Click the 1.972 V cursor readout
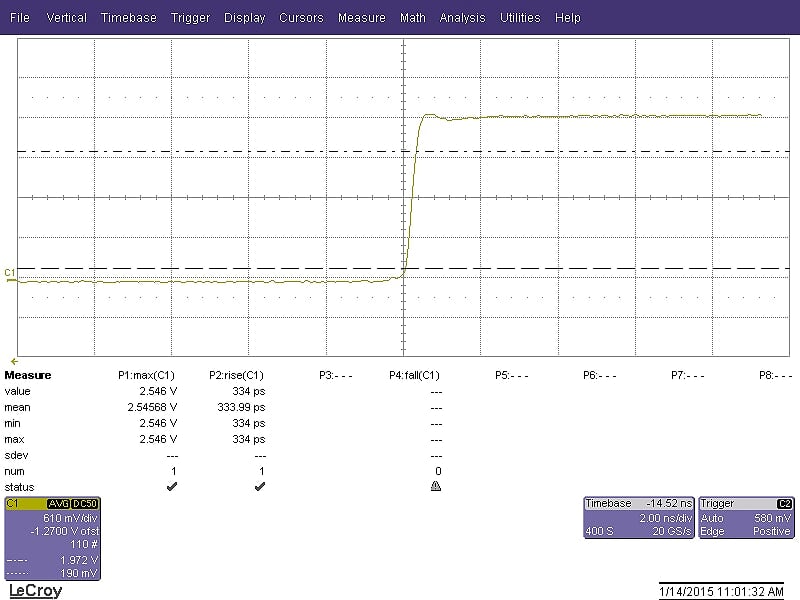The image size is (800, 600). click(79, 560)
